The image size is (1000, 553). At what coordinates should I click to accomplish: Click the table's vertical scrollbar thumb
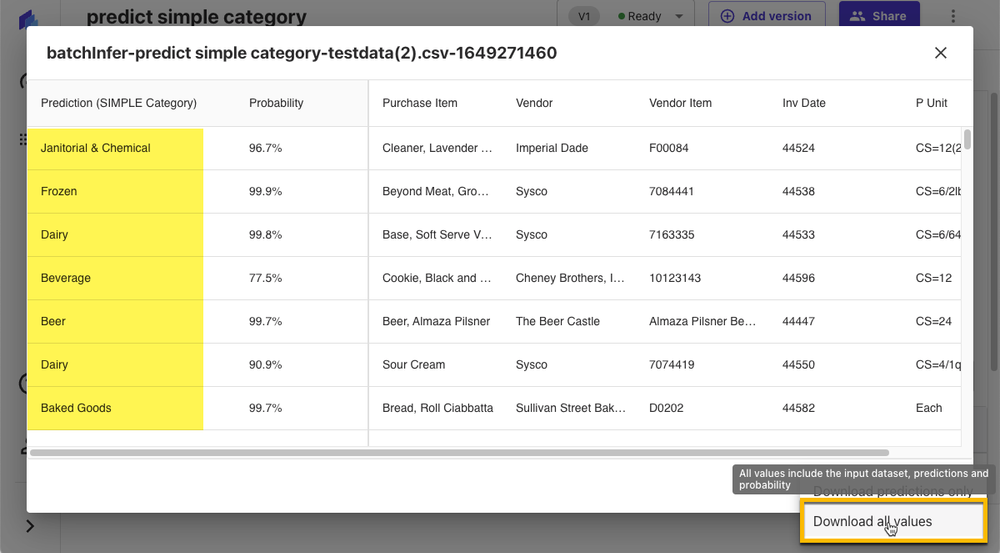[x=967, y=139]
